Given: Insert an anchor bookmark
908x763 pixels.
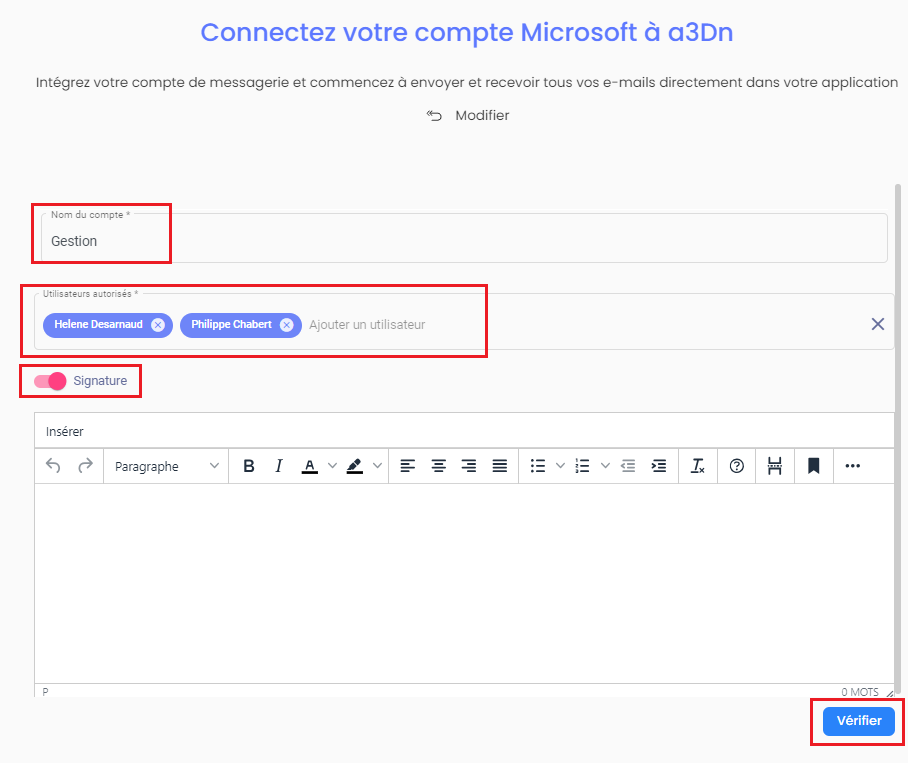Looking at the screenshot, I should pos(814,466).
